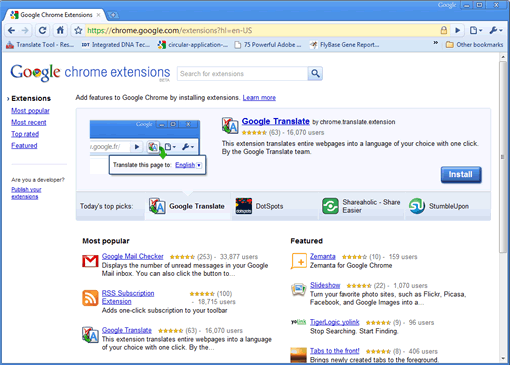Click the Go arrow beside address bar
Viewport: 510px width, 365px height.
pyautogui.click(x=458, y=31)
